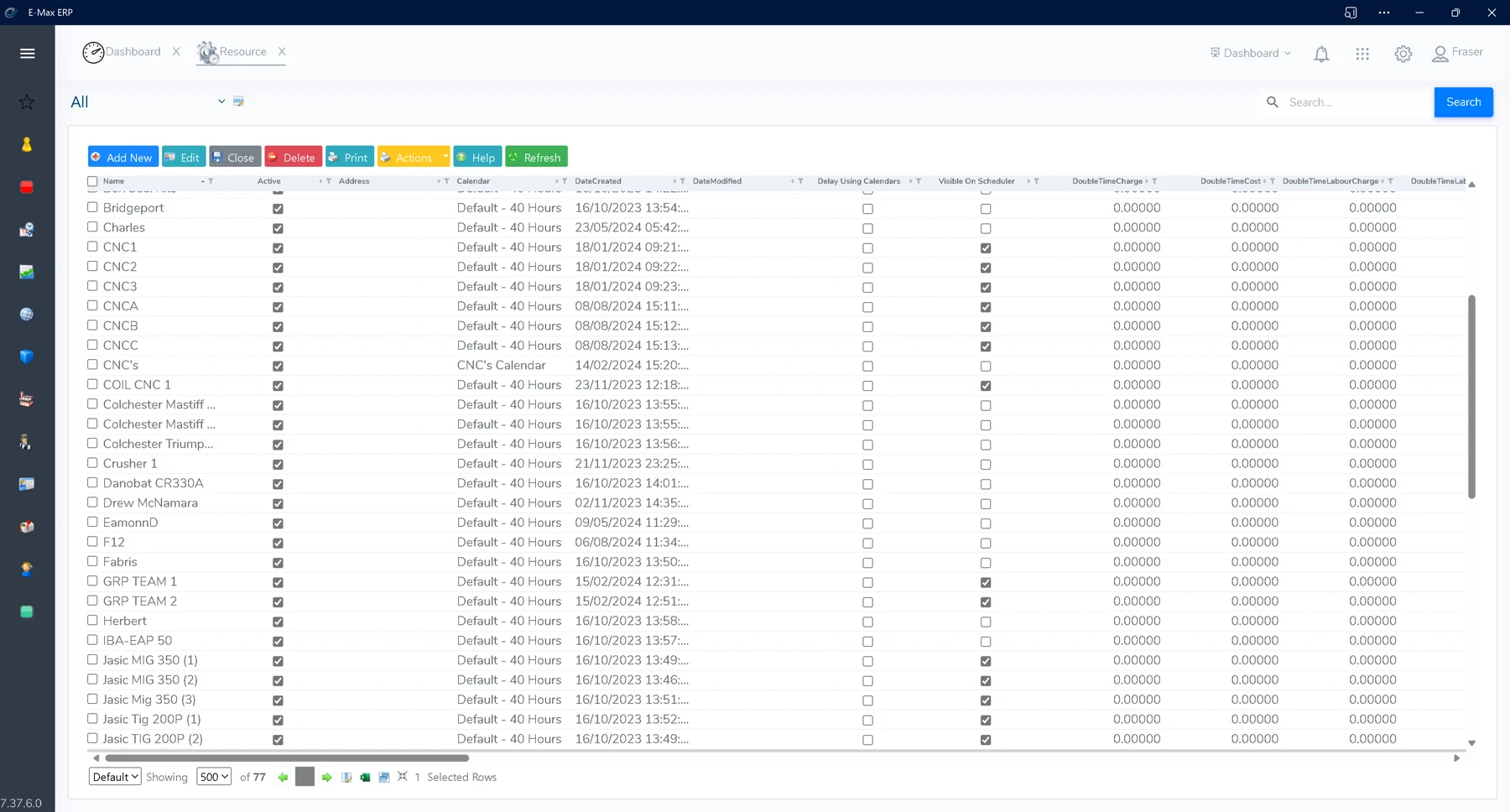Click the edit view icon beside All
Screen dimensions: 1510x812
(238, 101)
